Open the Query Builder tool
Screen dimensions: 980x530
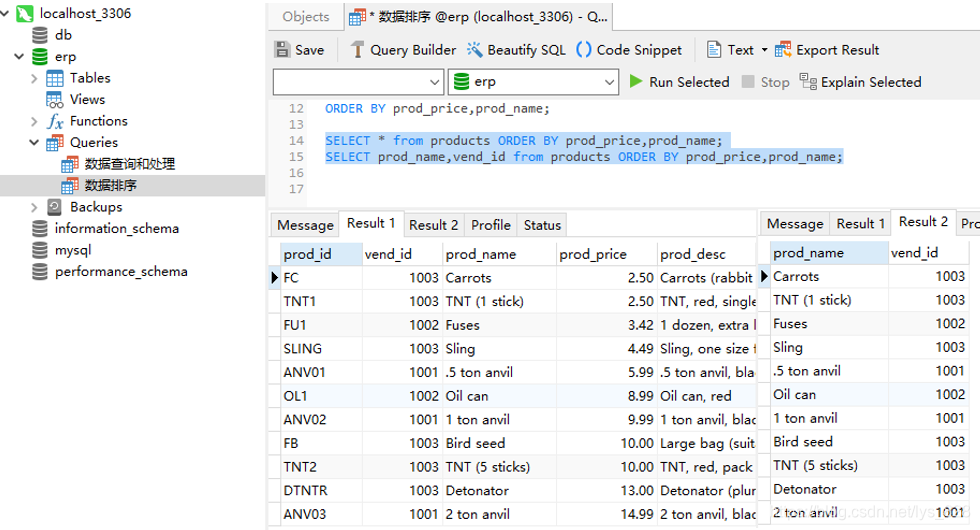(403, 50)
